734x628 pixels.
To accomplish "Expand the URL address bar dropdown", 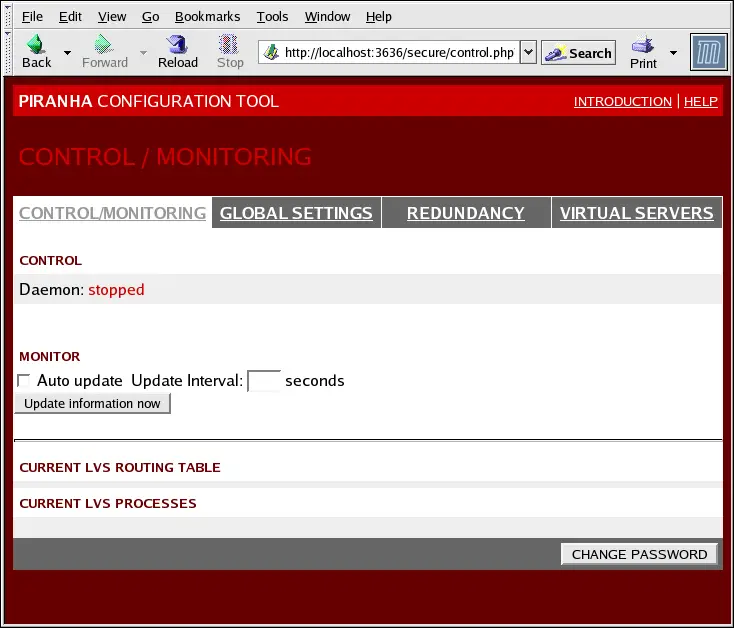I will (x=529, y=53).
